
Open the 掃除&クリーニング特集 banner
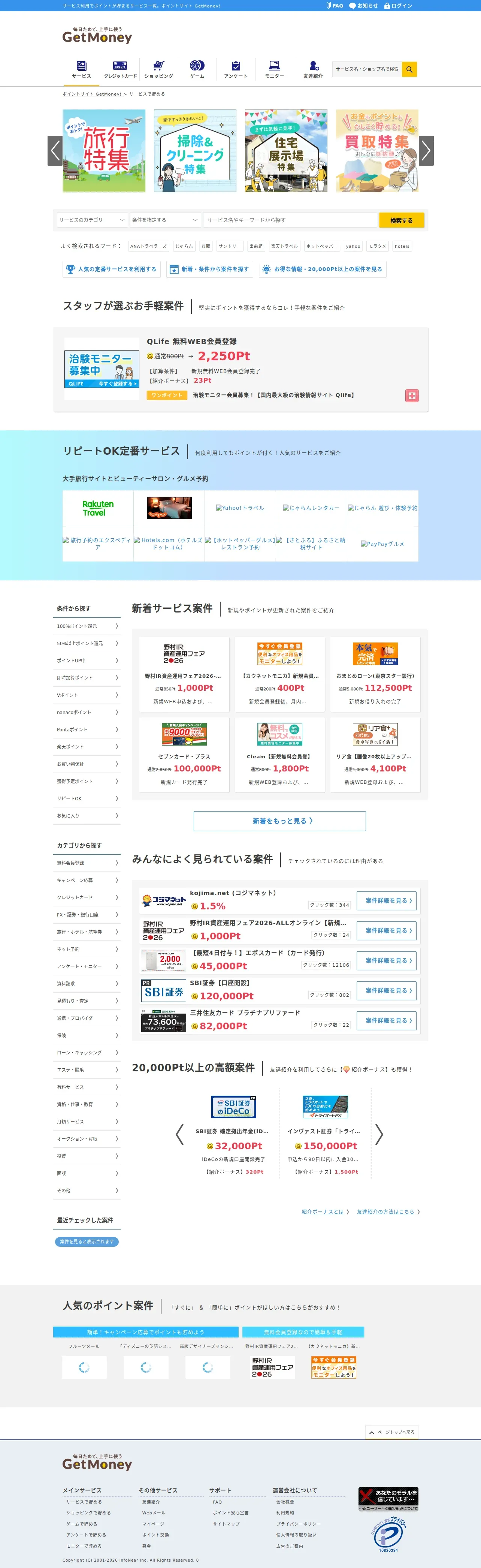point(195,151)
